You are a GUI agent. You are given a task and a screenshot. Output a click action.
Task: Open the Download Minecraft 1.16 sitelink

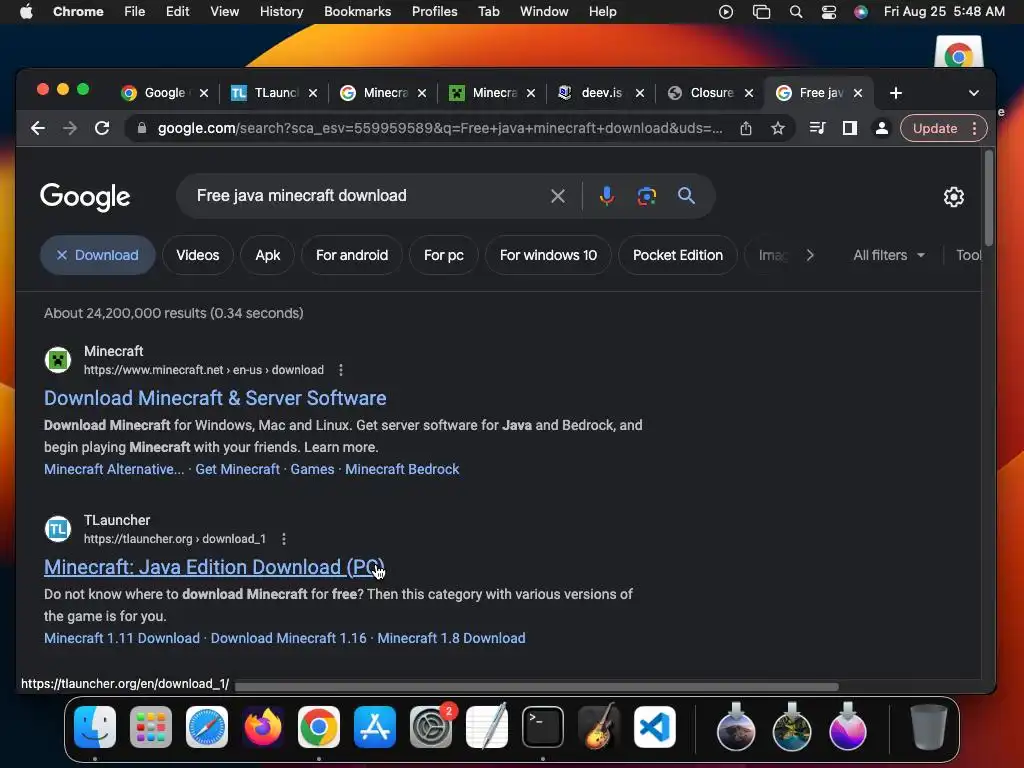tap(289, 639)
